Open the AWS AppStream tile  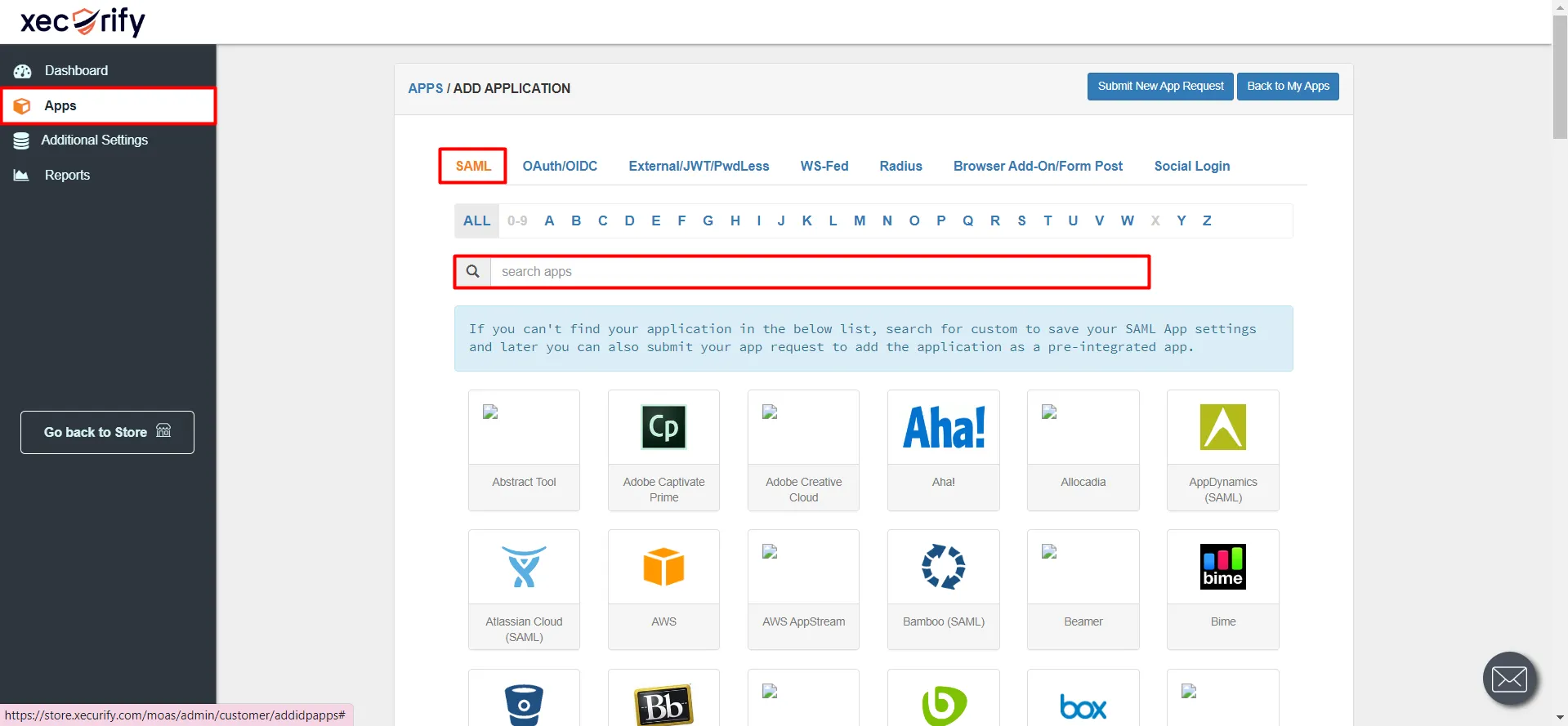pyautogui.click(x=803, y=590)
